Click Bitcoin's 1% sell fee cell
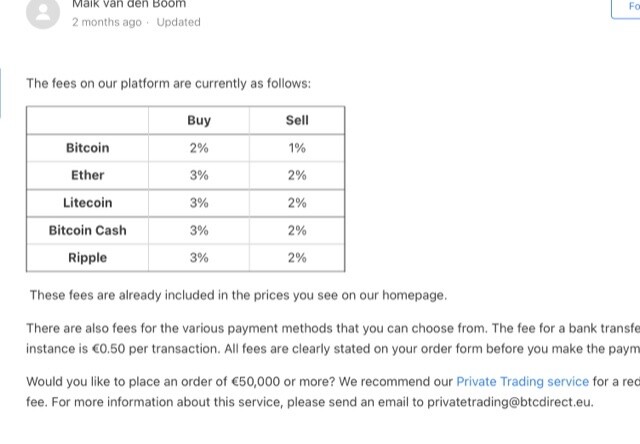640x444 pixels. pos(297,148)
